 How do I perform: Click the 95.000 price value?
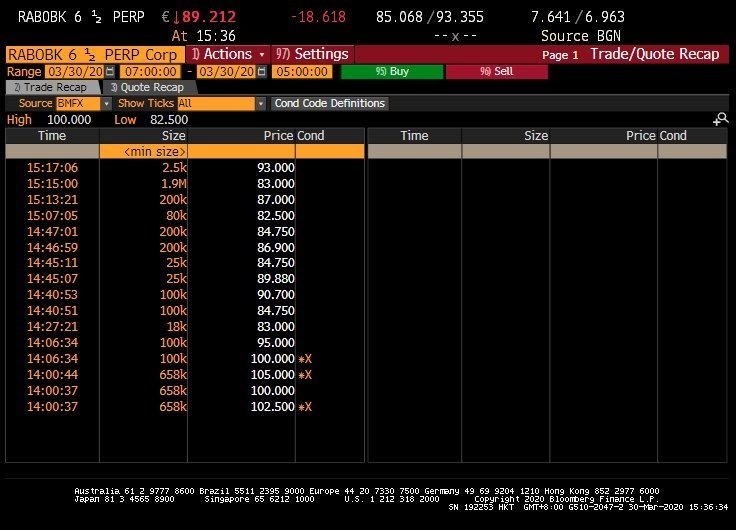276,342
